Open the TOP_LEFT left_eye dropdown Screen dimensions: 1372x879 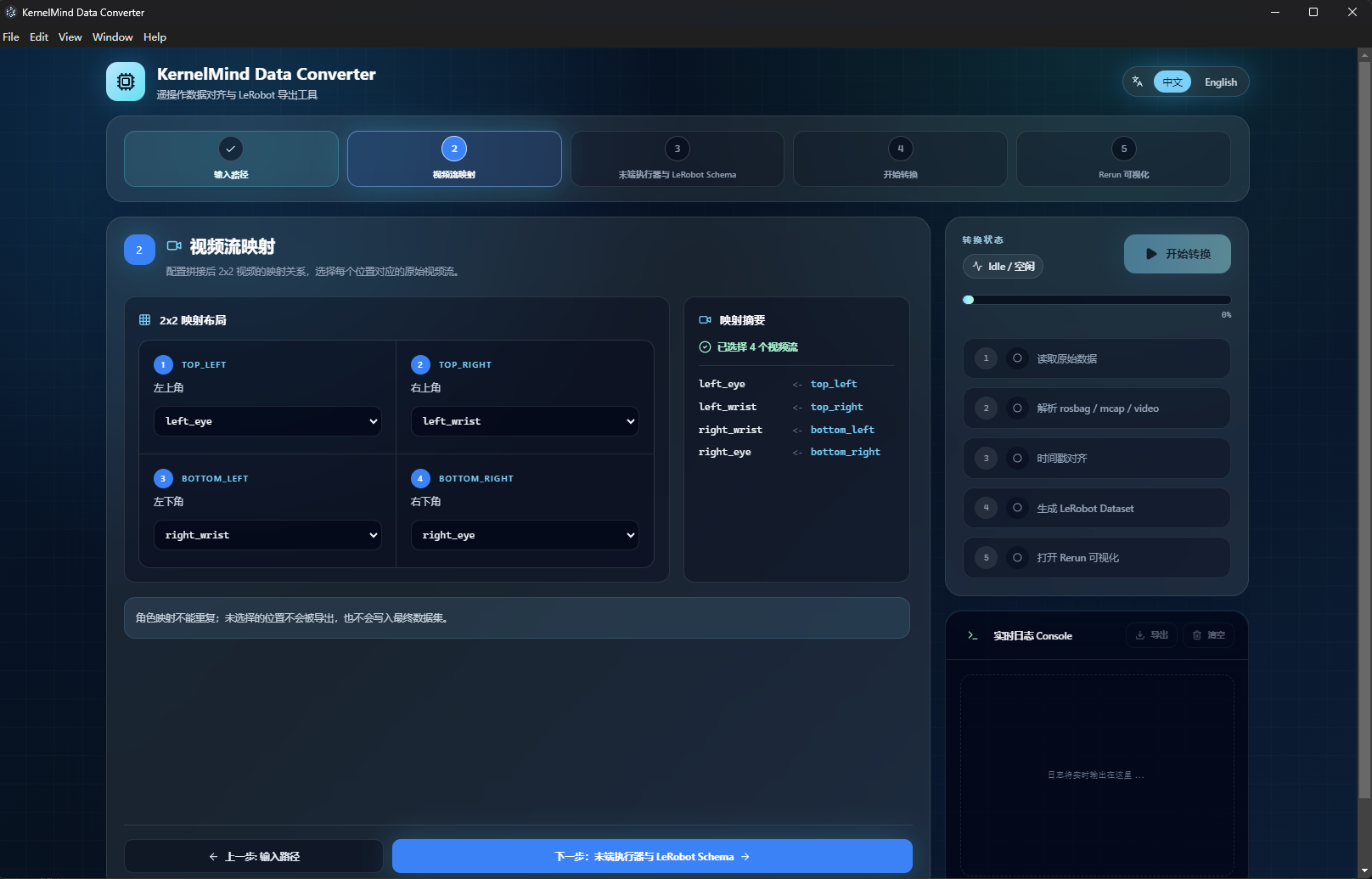267,421
